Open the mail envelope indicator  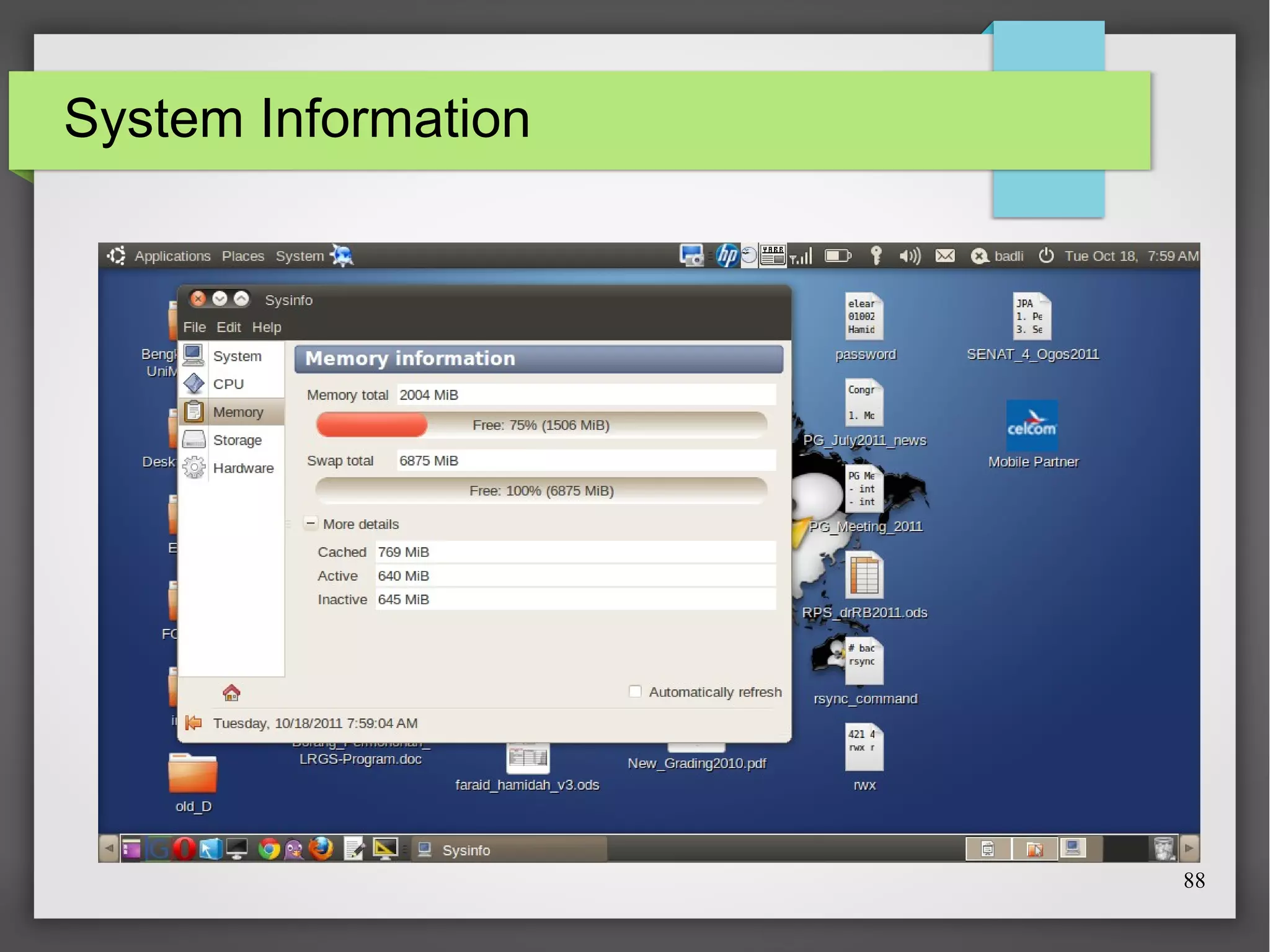tap(945, 256)
